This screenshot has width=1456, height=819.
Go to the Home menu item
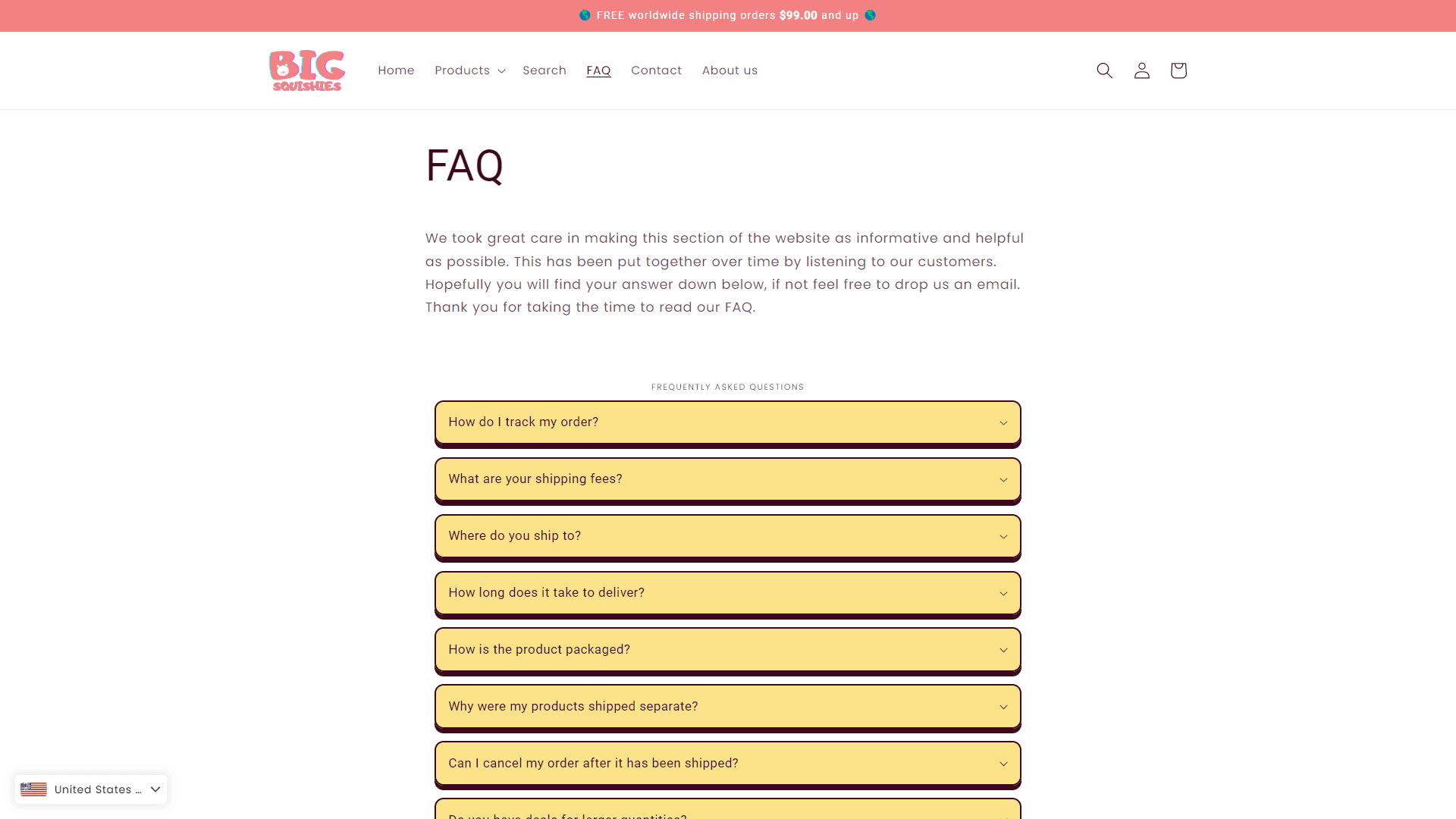pyautogui.click(x=396, y=71)
